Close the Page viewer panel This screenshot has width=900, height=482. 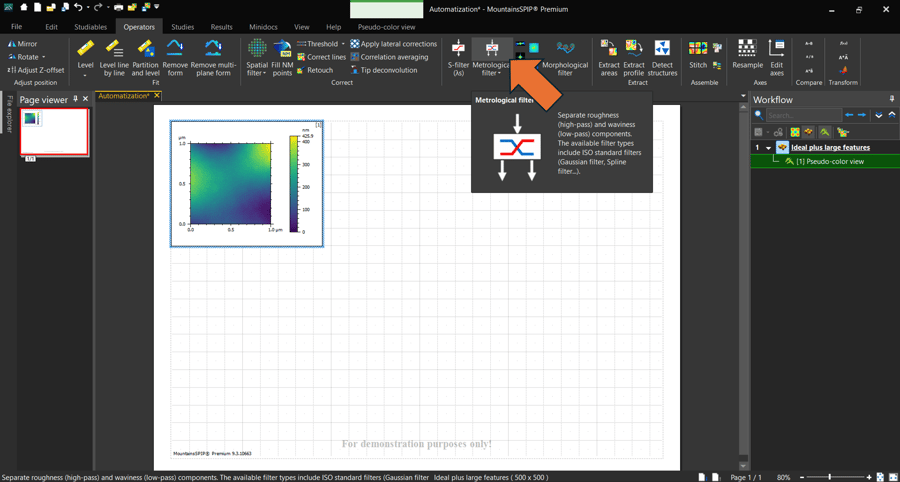coord(86,99)
